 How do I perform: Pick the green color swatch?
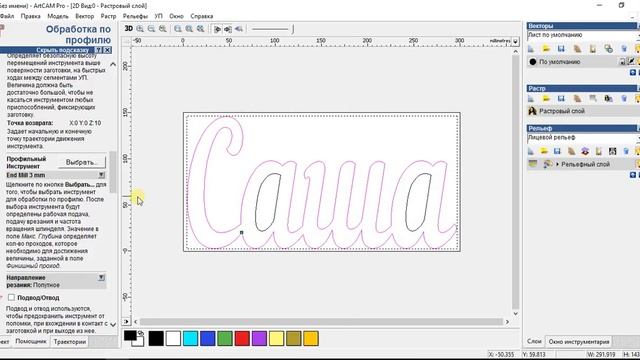(x=225, y=338)
